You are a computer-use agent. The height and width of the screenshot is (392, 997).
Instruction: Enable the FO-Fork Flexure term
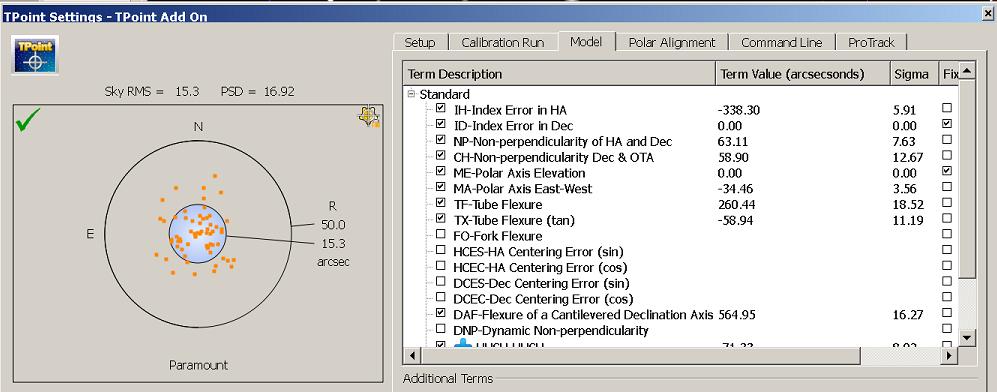click(x=441, y=234)
